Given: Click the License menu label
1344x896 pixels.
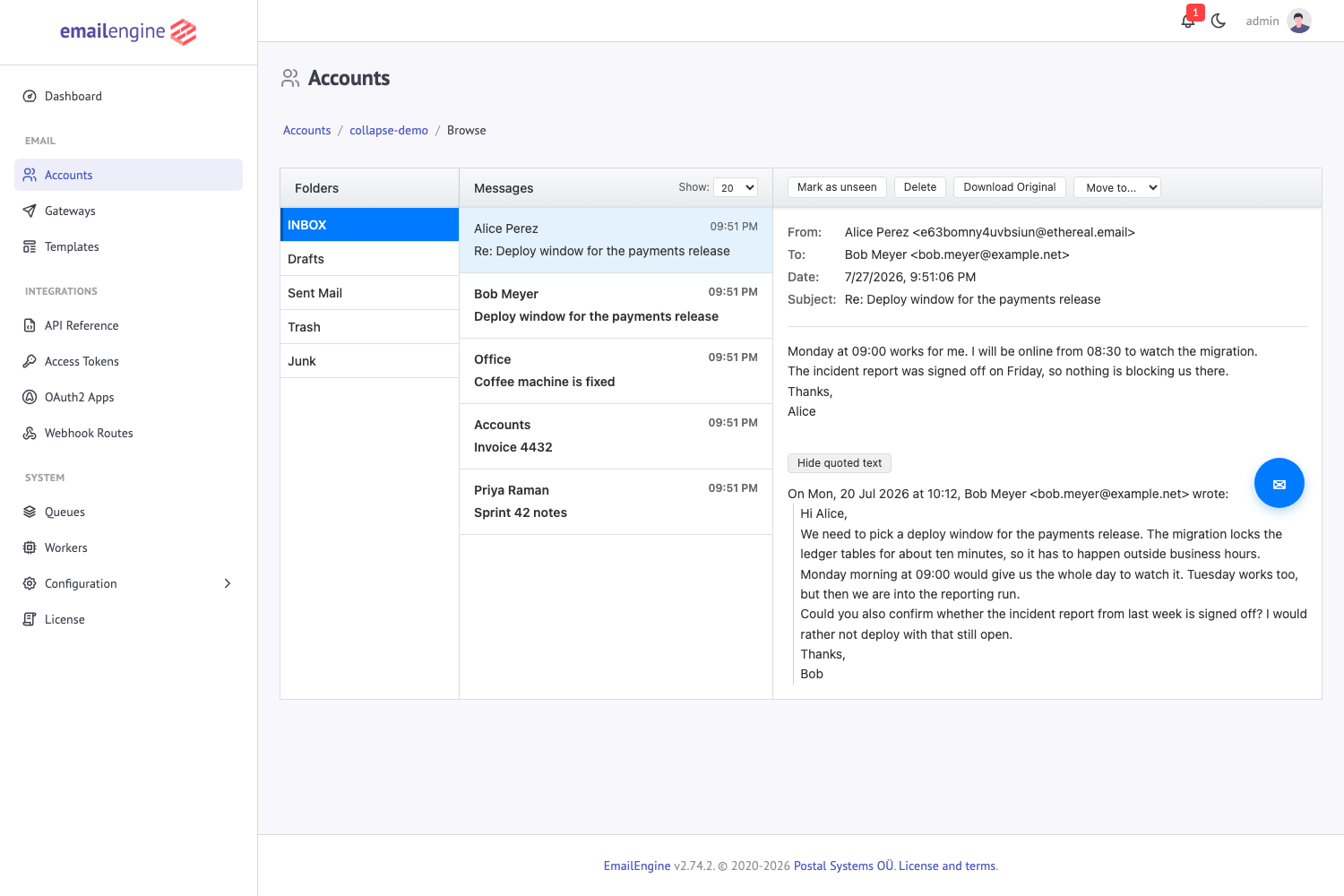Looking at the screenshot, I should [65, 619].
